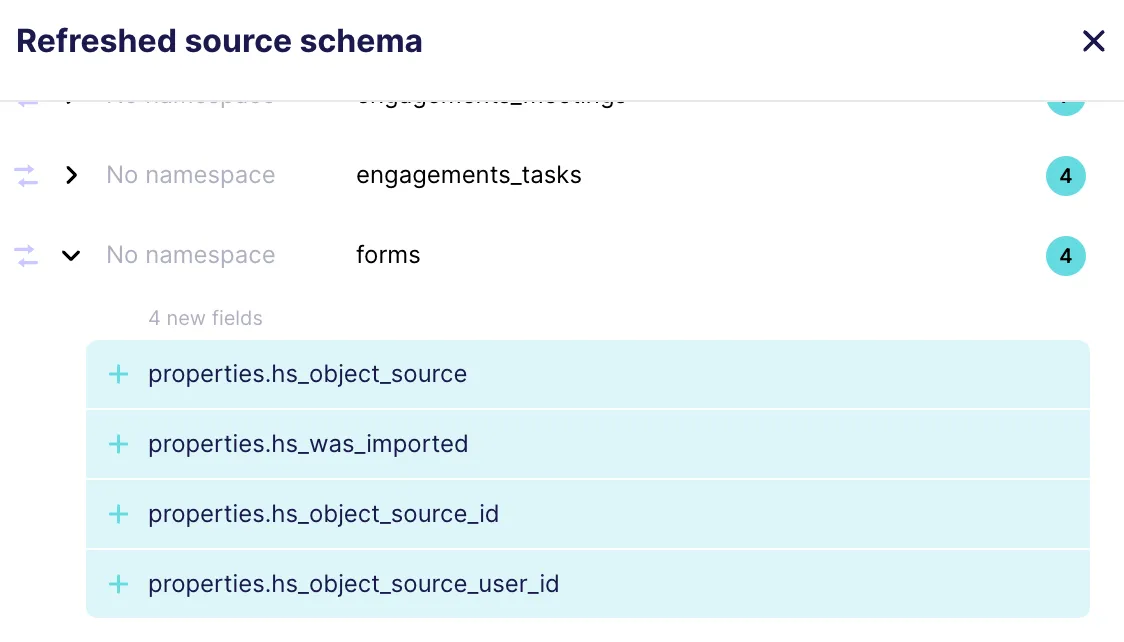Add the properties.hs_object_source_id field via plus icon
The height and width of the screenshot is (642, 1124).
pyautogui.click(x=118, y=514)
